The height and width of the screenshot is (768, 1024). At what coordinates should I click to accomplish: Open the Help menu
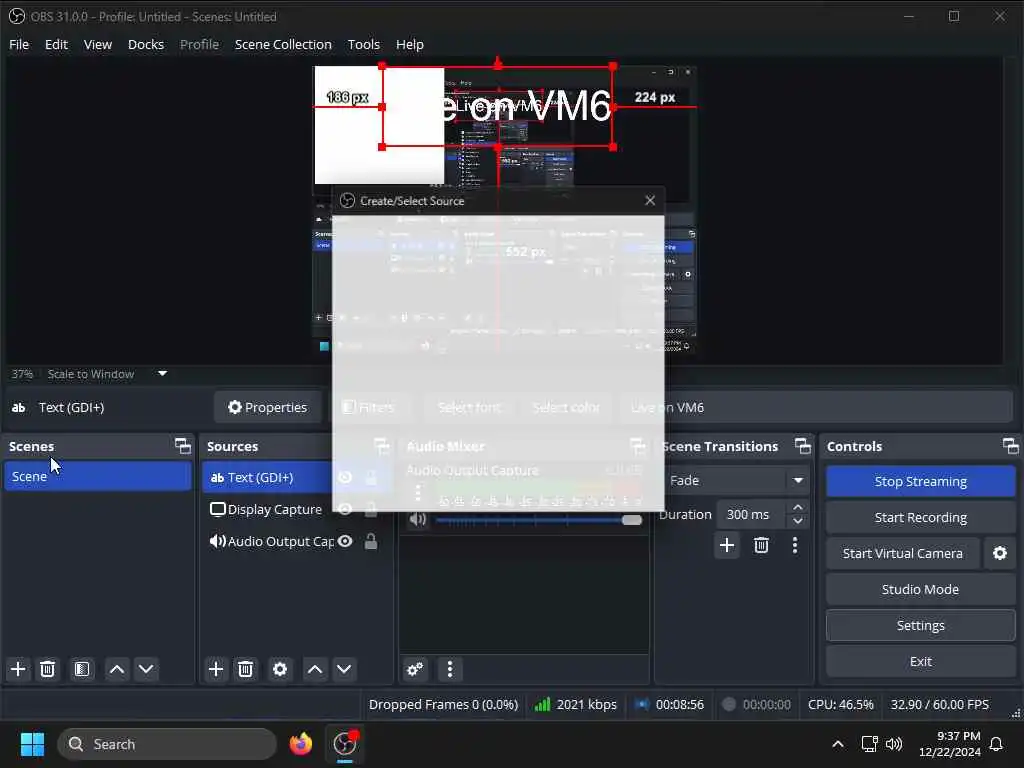pyautogui.click(x=409, y=44)
